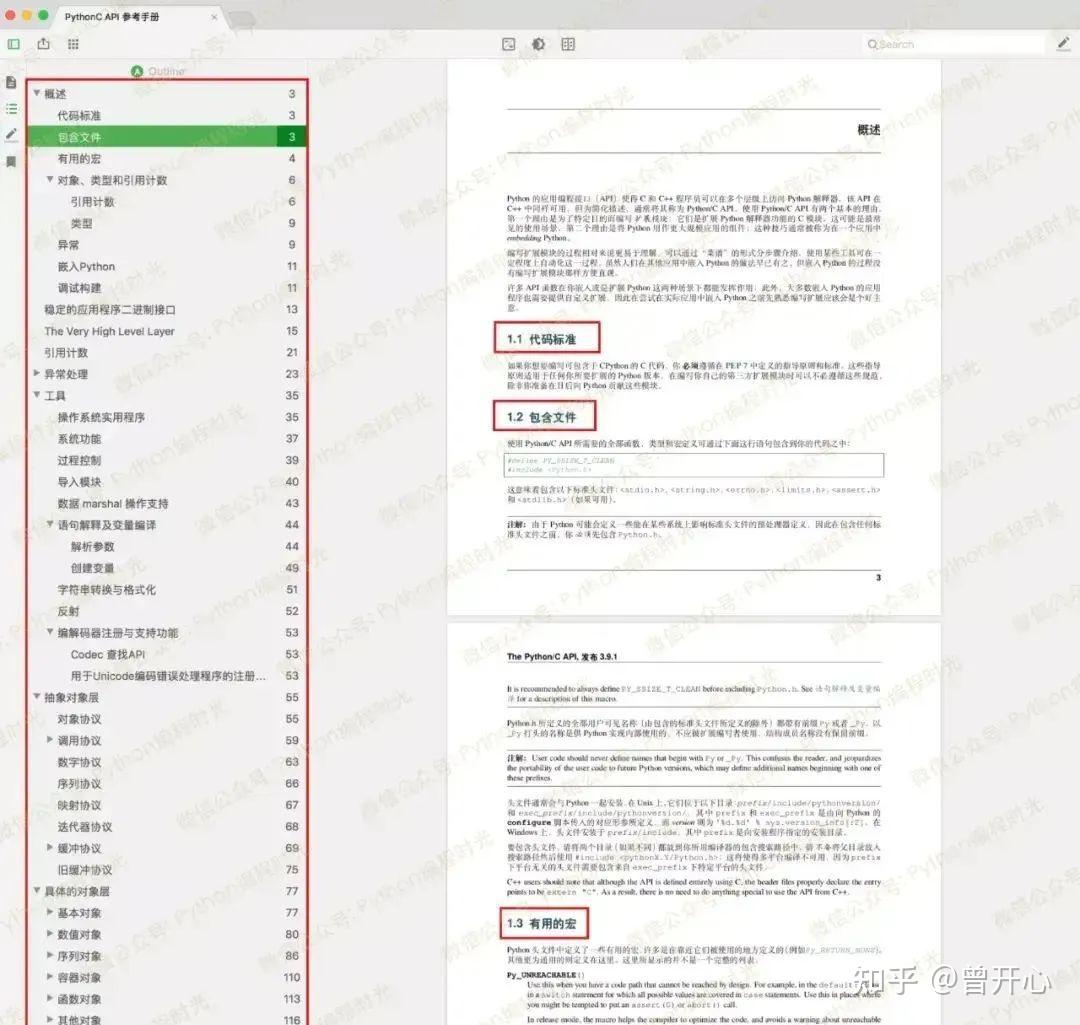Expand the 数值对象 outline node
The width and height of the screenshot is (1080, 1025).
pyautogui.click(x=50, y=934)
